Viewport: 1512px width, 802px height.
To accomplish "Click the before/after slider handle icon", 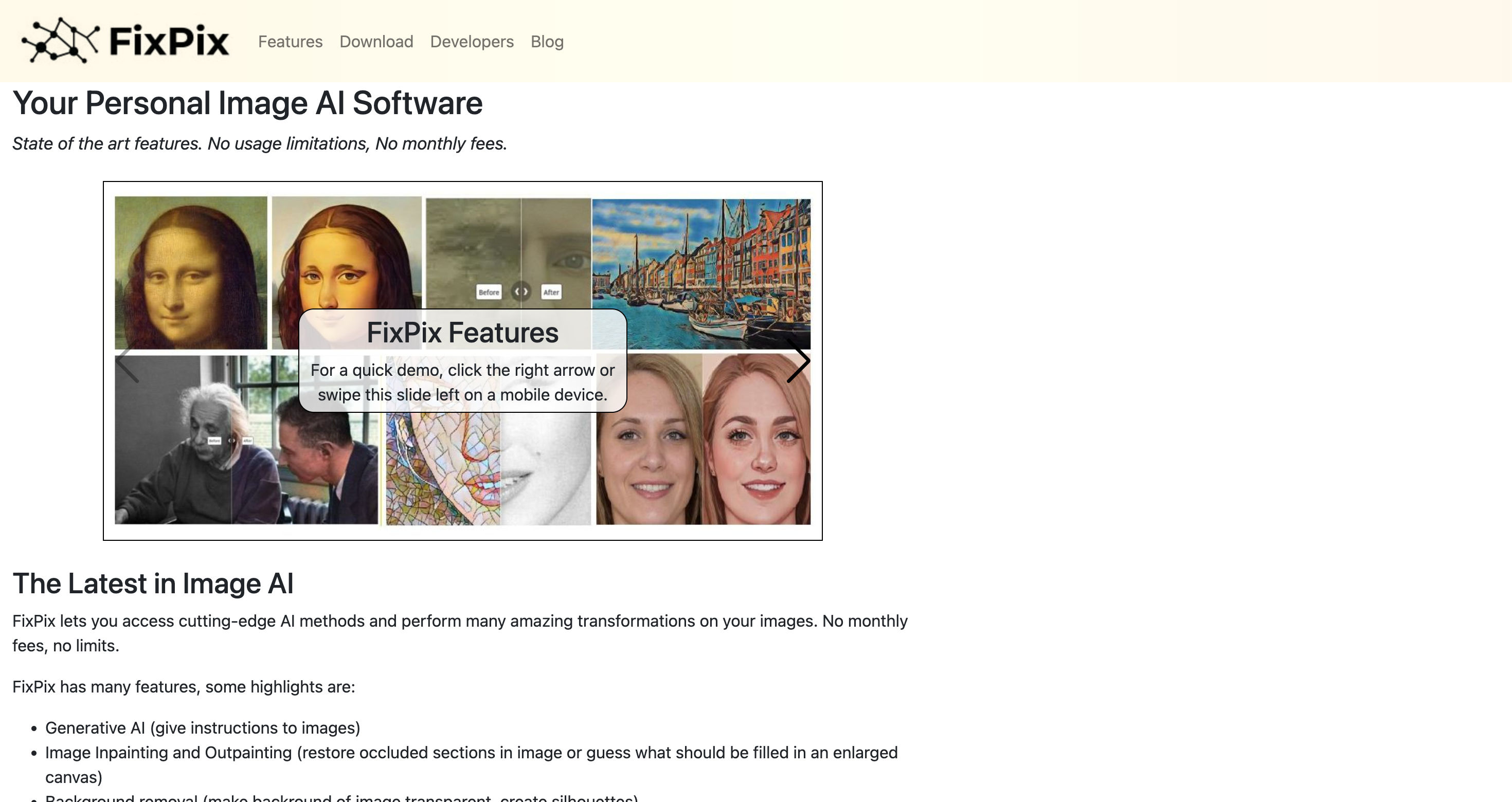I will point(520,291).
